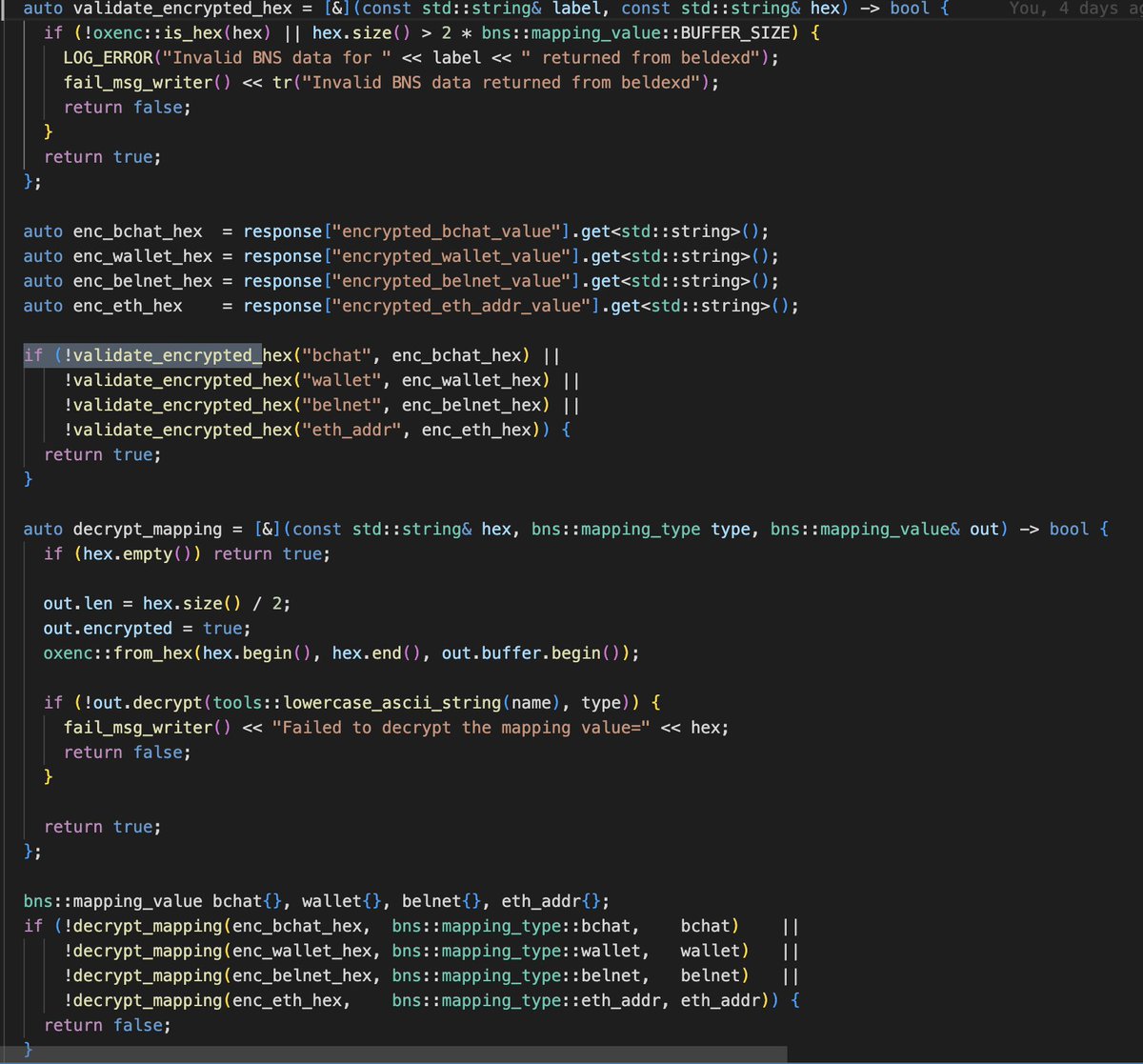The width and height of the screenshot is (1143, 1064).
Task: Click "encrypted_eth_addr_value" response key
Action: (x=469, y=306)
